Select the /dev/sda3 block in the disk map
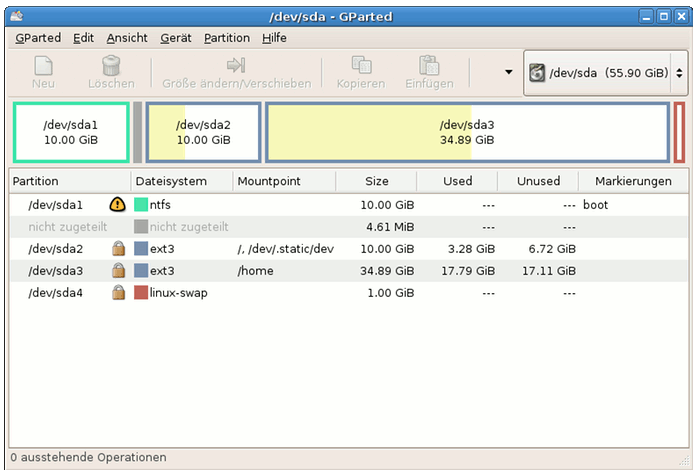The image size is (696, 473). pyautogui.click(x=467, y=132)
